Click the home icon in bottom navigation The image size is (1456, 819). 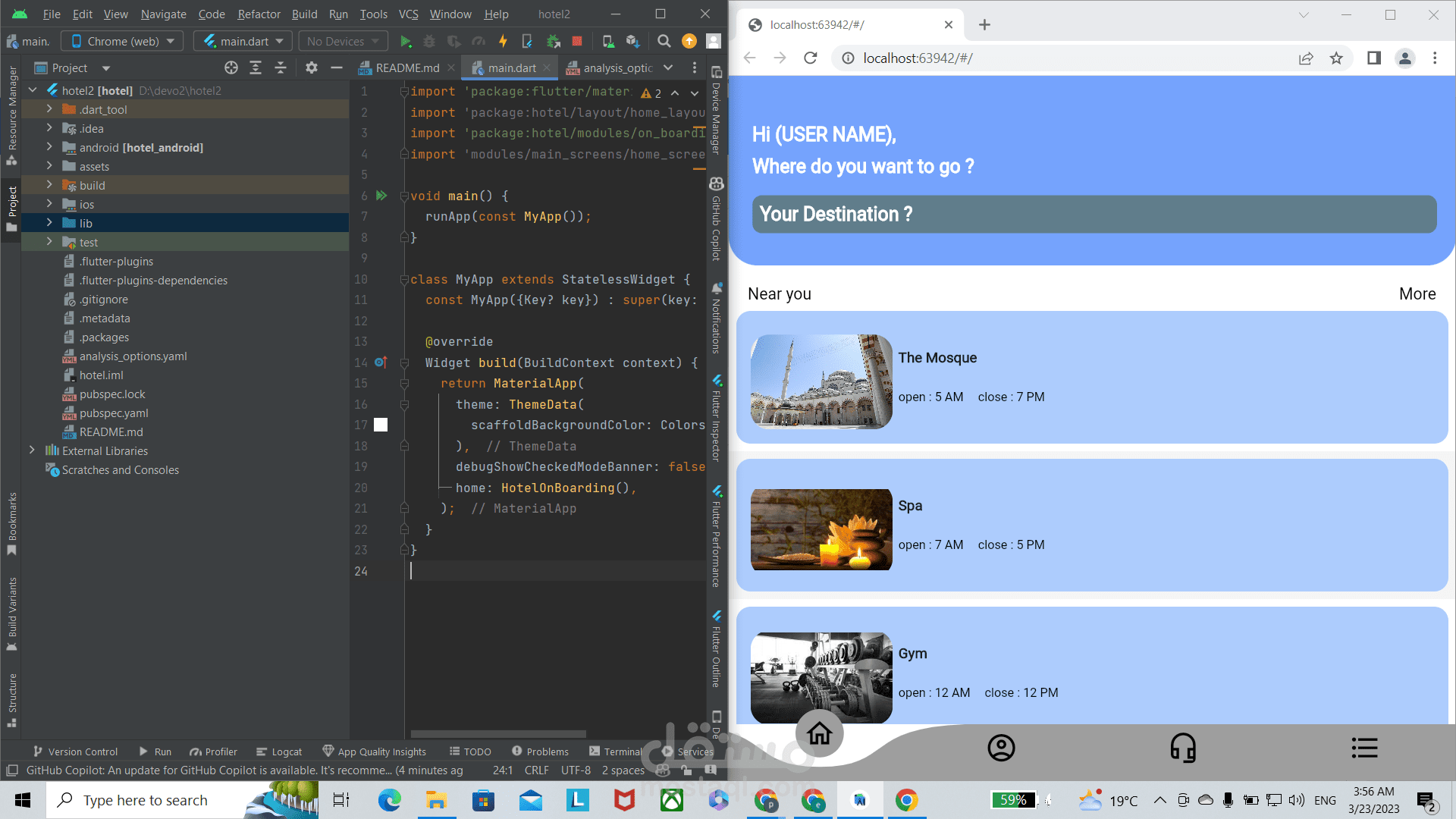coord(819,733)
